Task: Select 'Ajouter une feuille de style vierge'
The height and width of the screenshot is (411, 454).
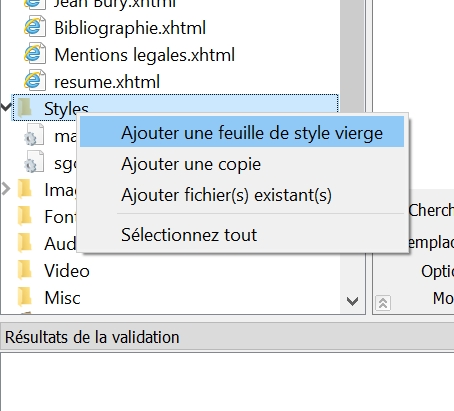Action: [x=242, y=132]
